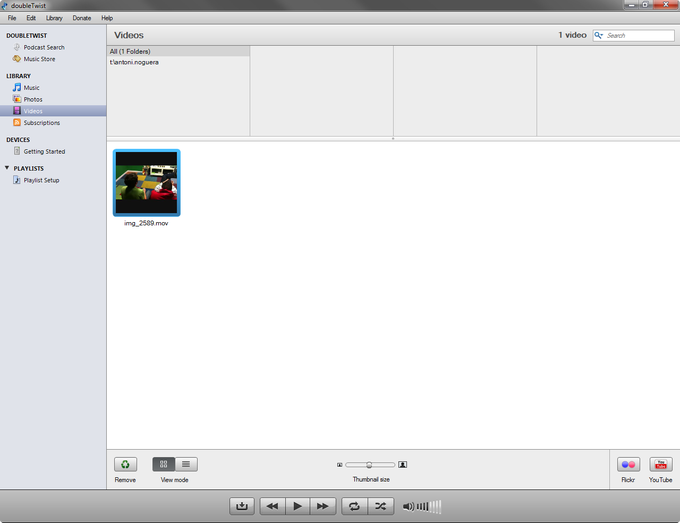Open Subscriptions in library
680x523 pixels.
pyautogui.click(x=42, y=123)
